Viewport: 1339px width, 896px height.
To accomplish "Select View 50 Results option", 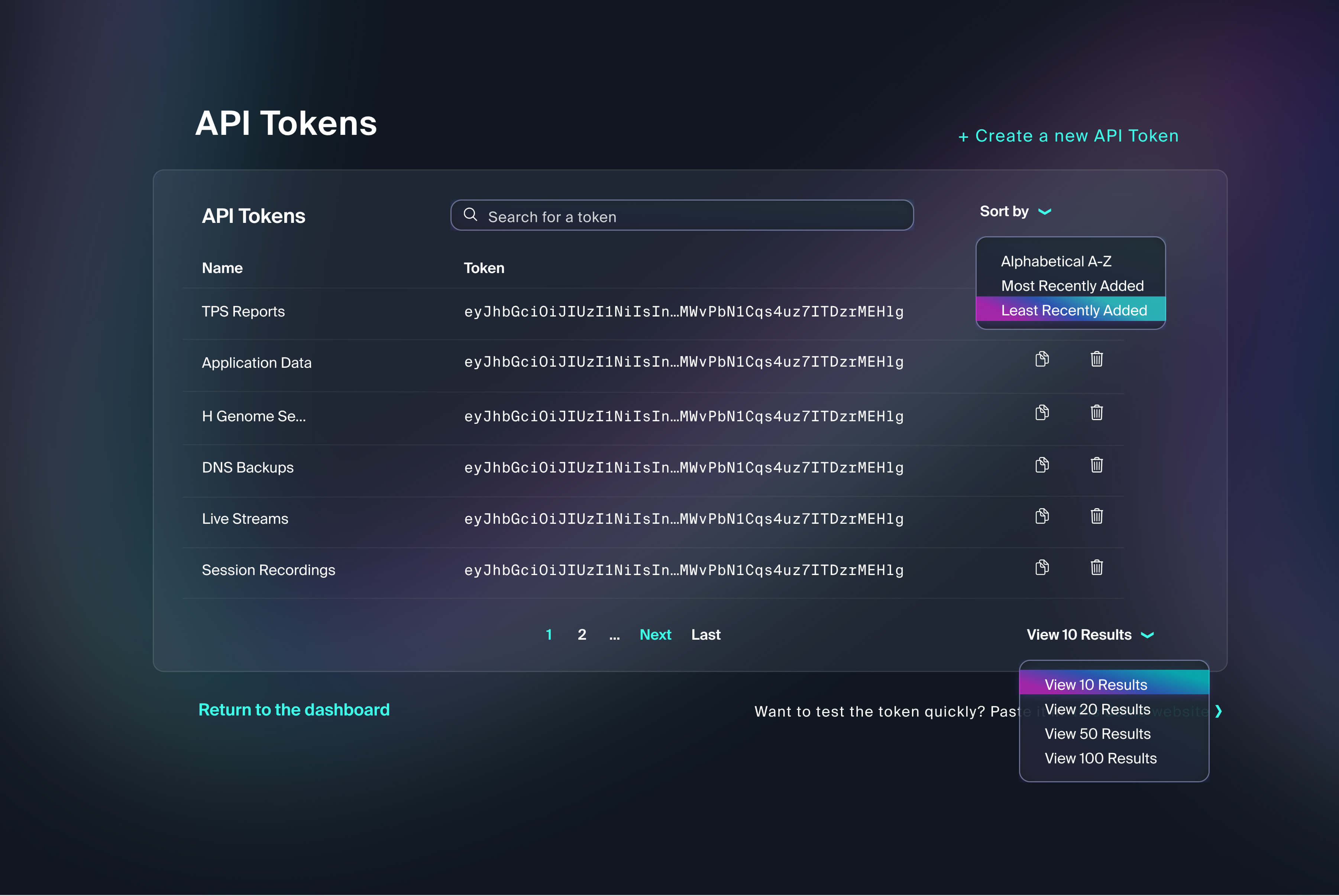I will (1097, 734).
